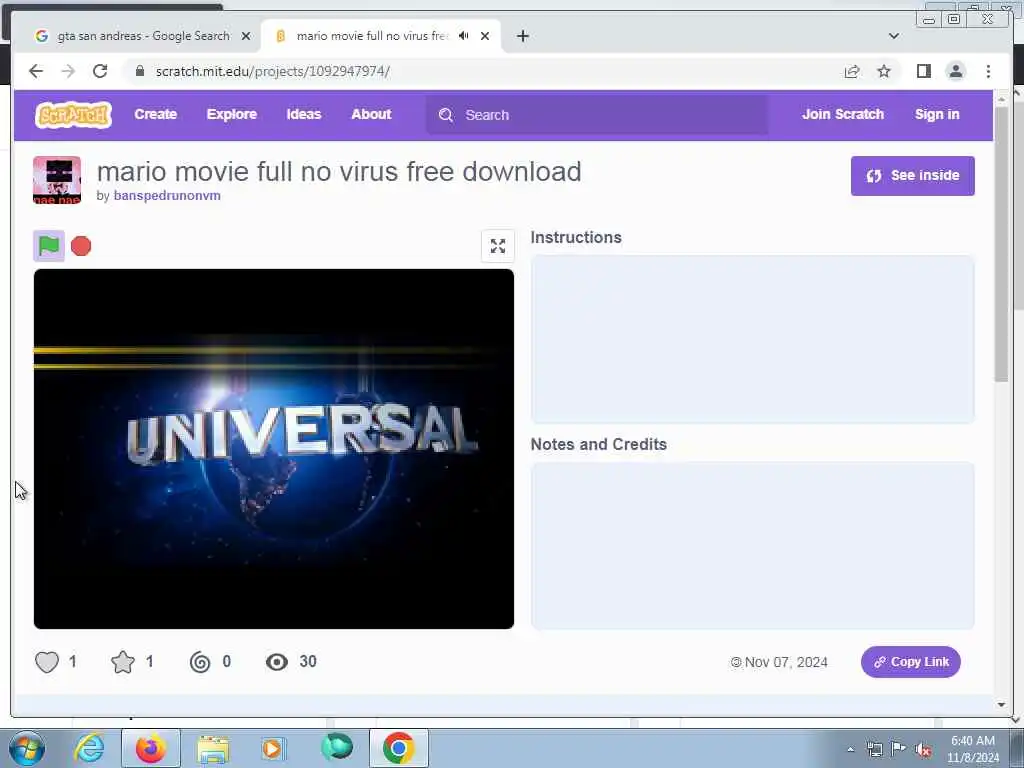Click the muted volume tray icon
The width and height of the screenshot is (1024, 768).
pyautogui.click(x=922, y=749)
